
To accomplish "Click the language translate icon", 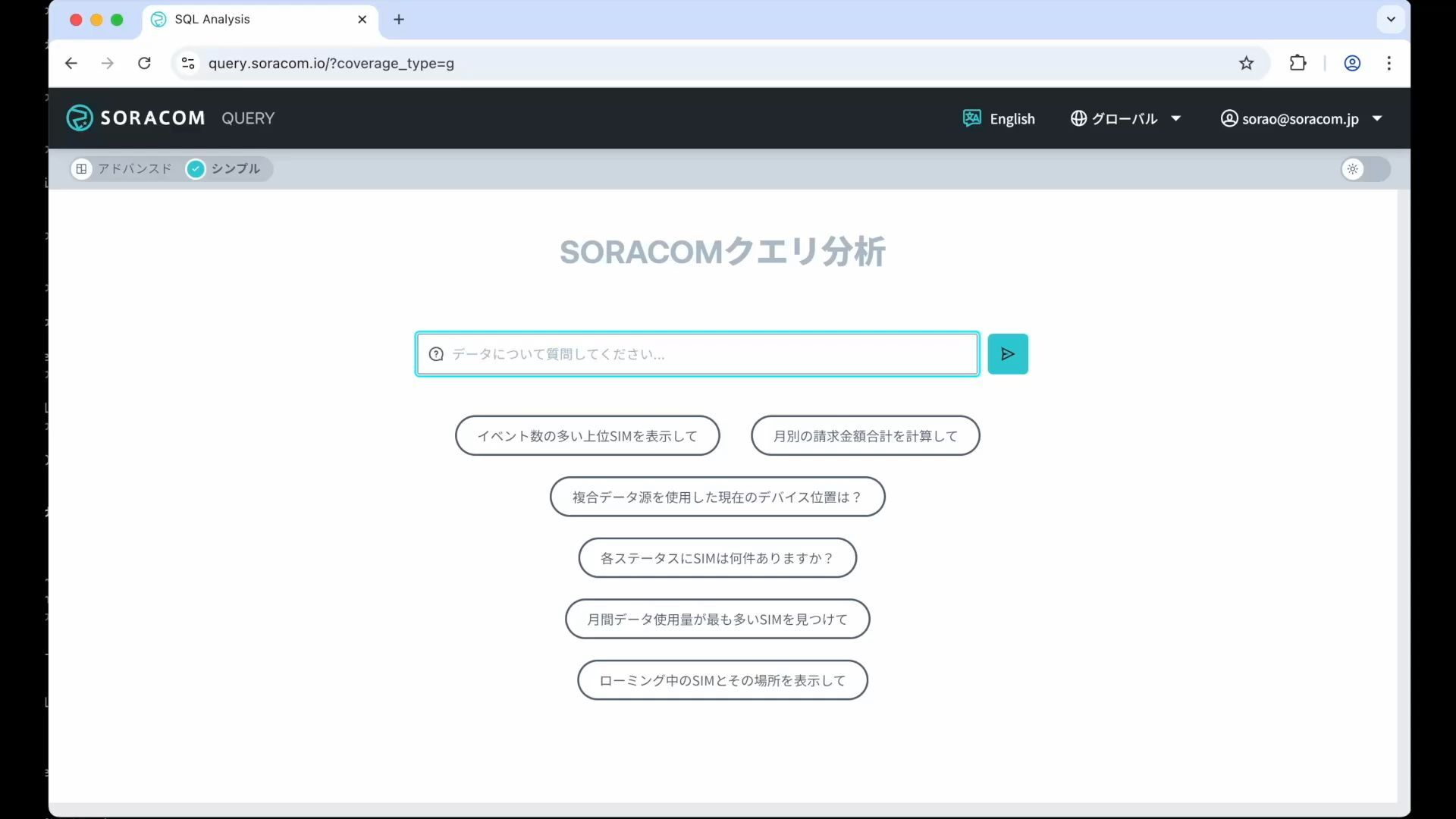I will coord(971,118).
